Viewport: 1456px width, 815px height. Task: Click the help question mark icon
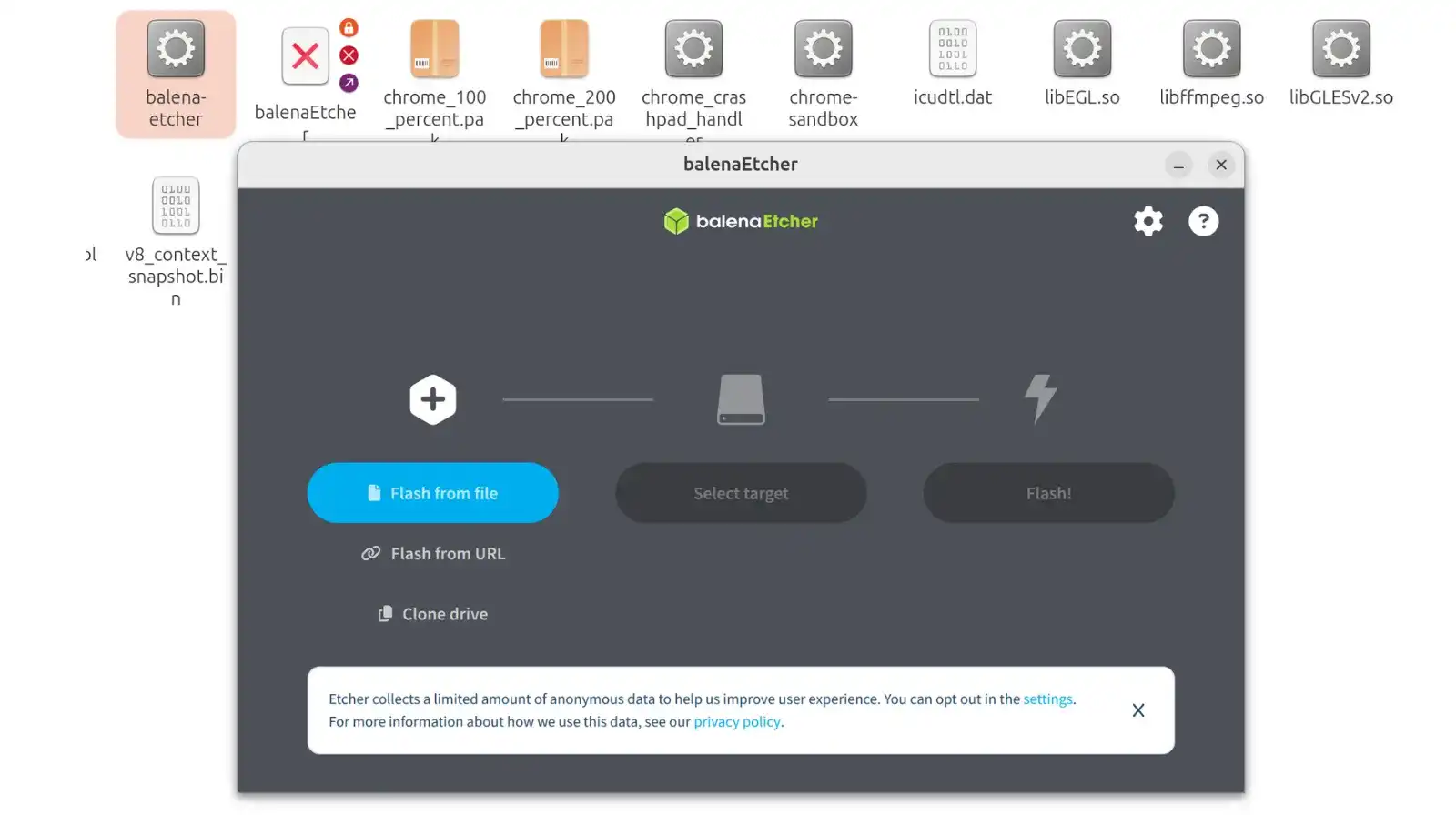tap(1203, 221)
